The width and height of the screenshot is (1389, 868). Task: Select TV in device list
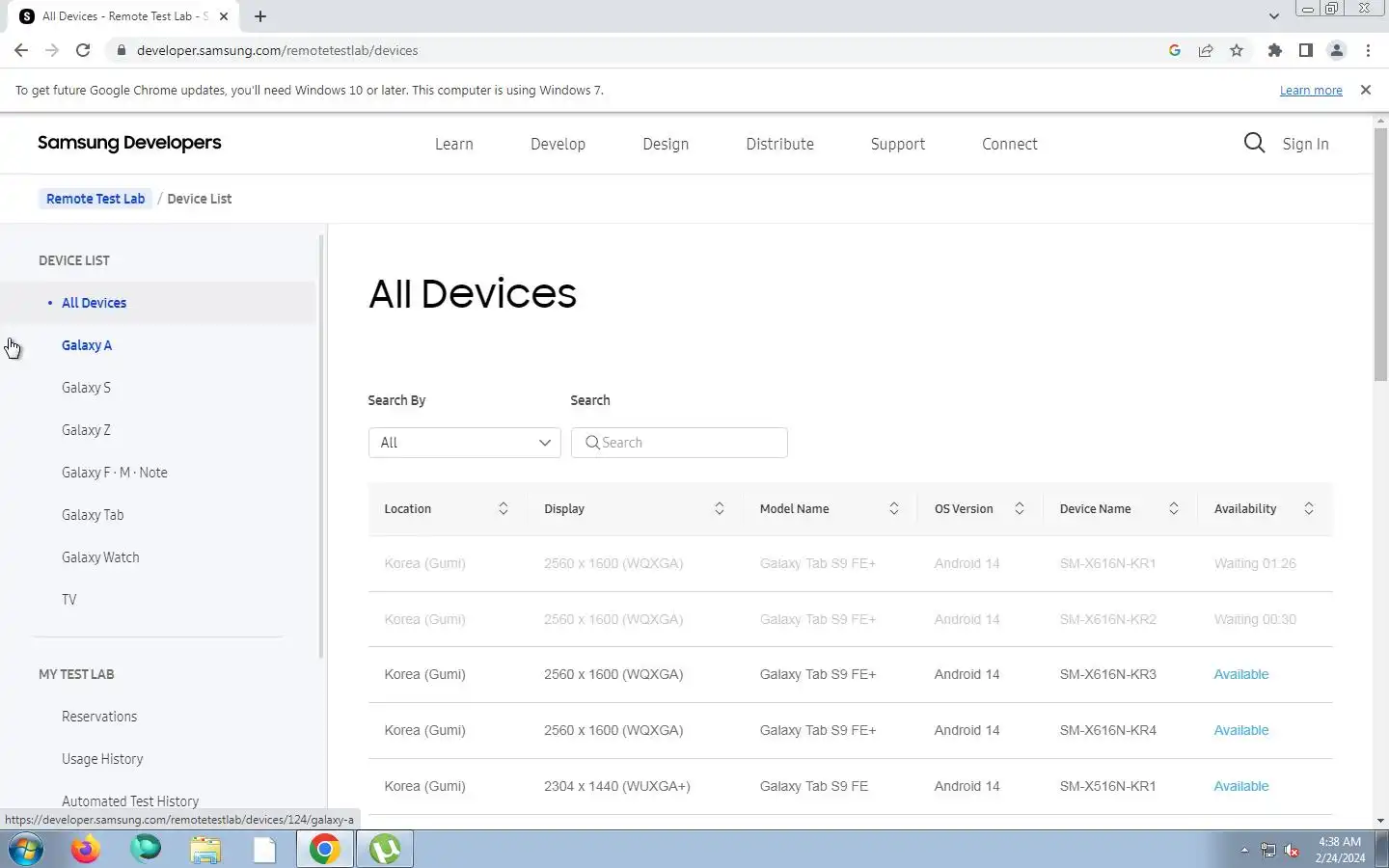[x=69, y=600]
